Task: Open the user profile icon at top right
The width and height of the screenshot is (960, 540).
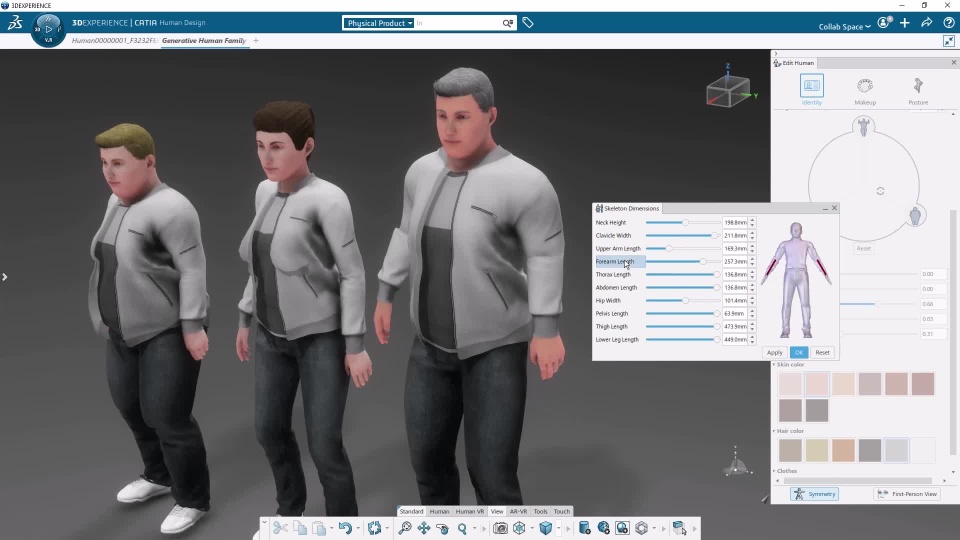Action: pyautogui.click(x=883, y=23)
